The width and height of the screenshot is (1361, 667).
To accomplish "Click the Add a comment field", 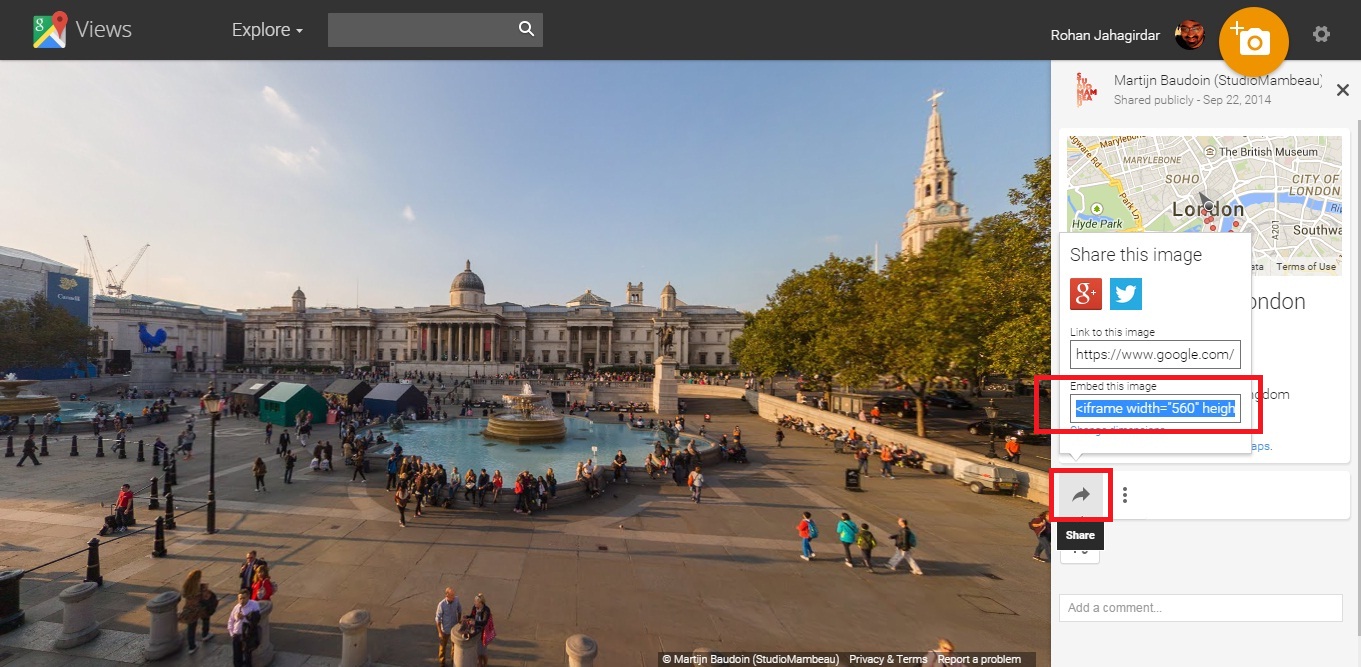I will click(1200, 607).
